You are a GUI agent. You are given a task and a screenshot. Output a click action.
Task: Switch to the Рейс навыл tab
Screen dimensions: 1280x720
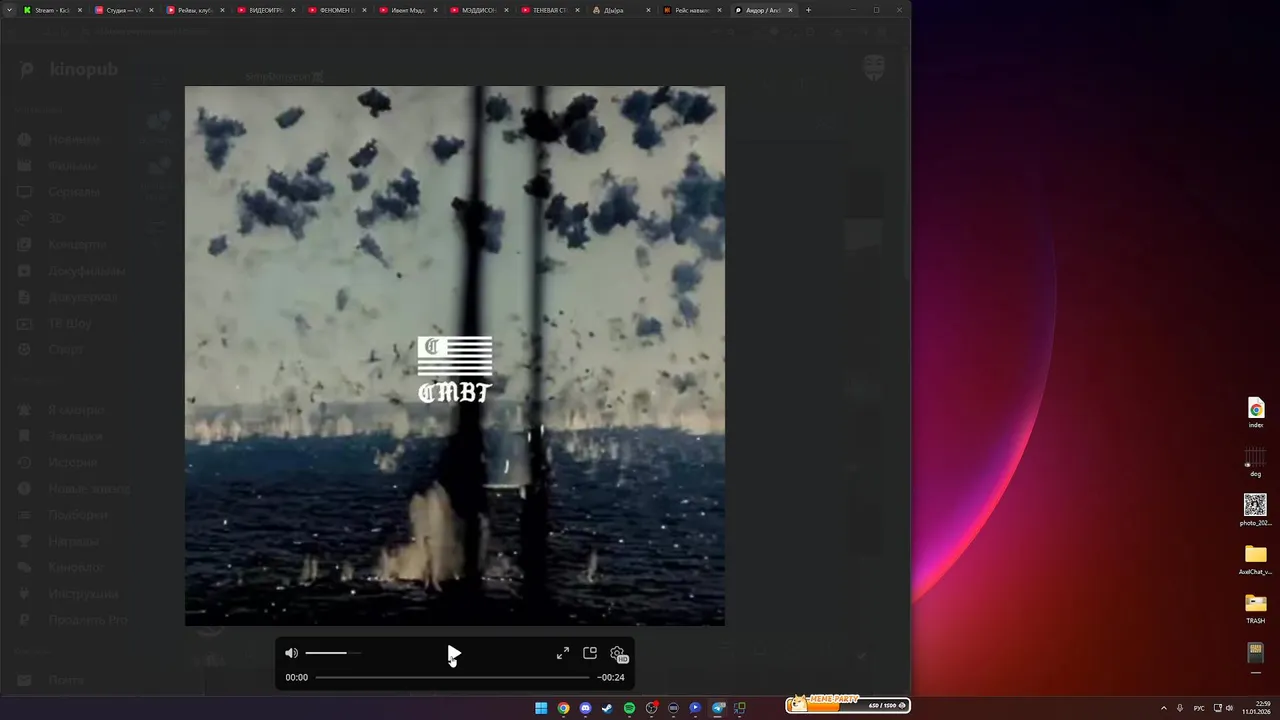693,10
